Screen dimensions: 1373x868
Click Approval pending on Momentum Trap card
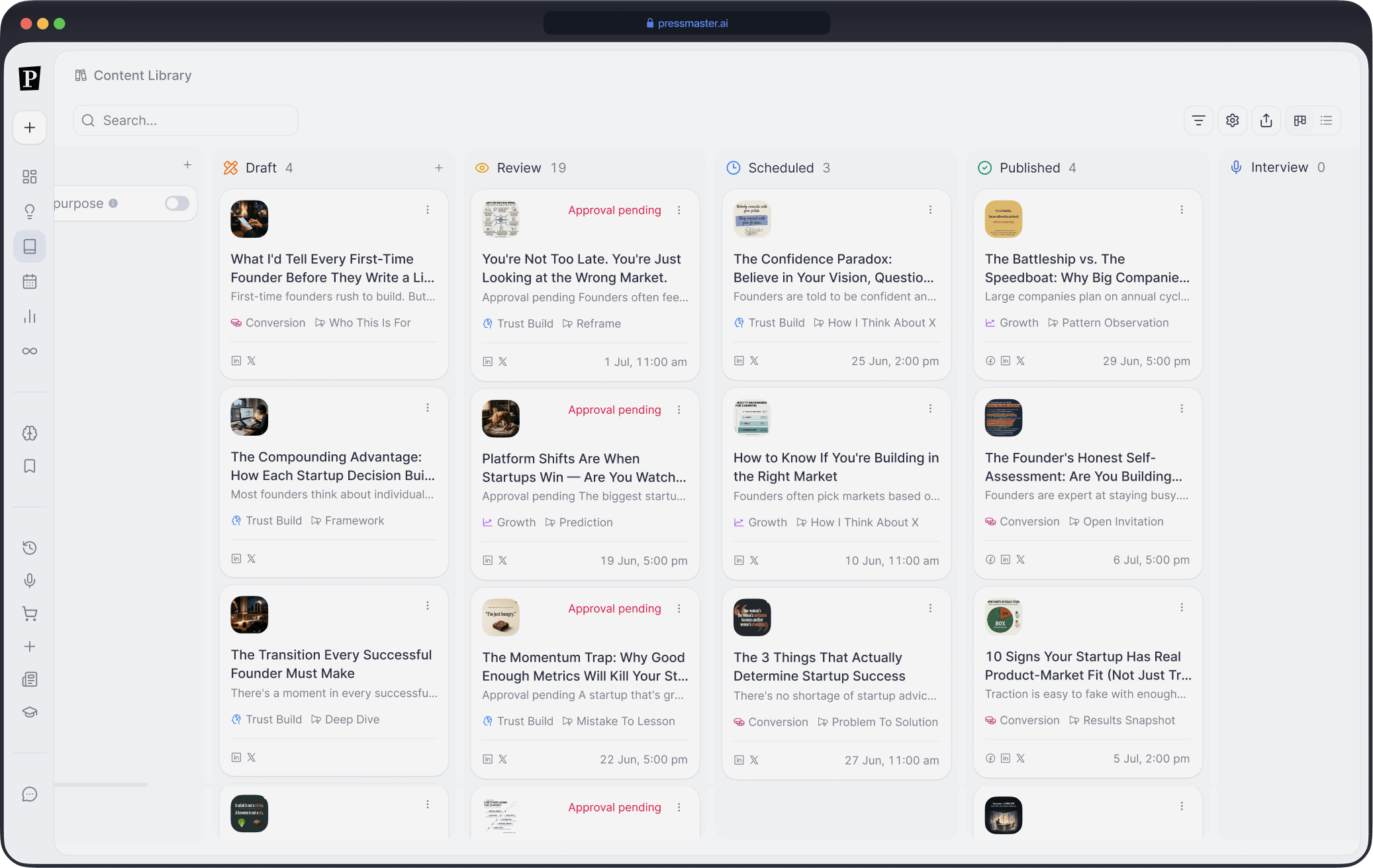614,608
